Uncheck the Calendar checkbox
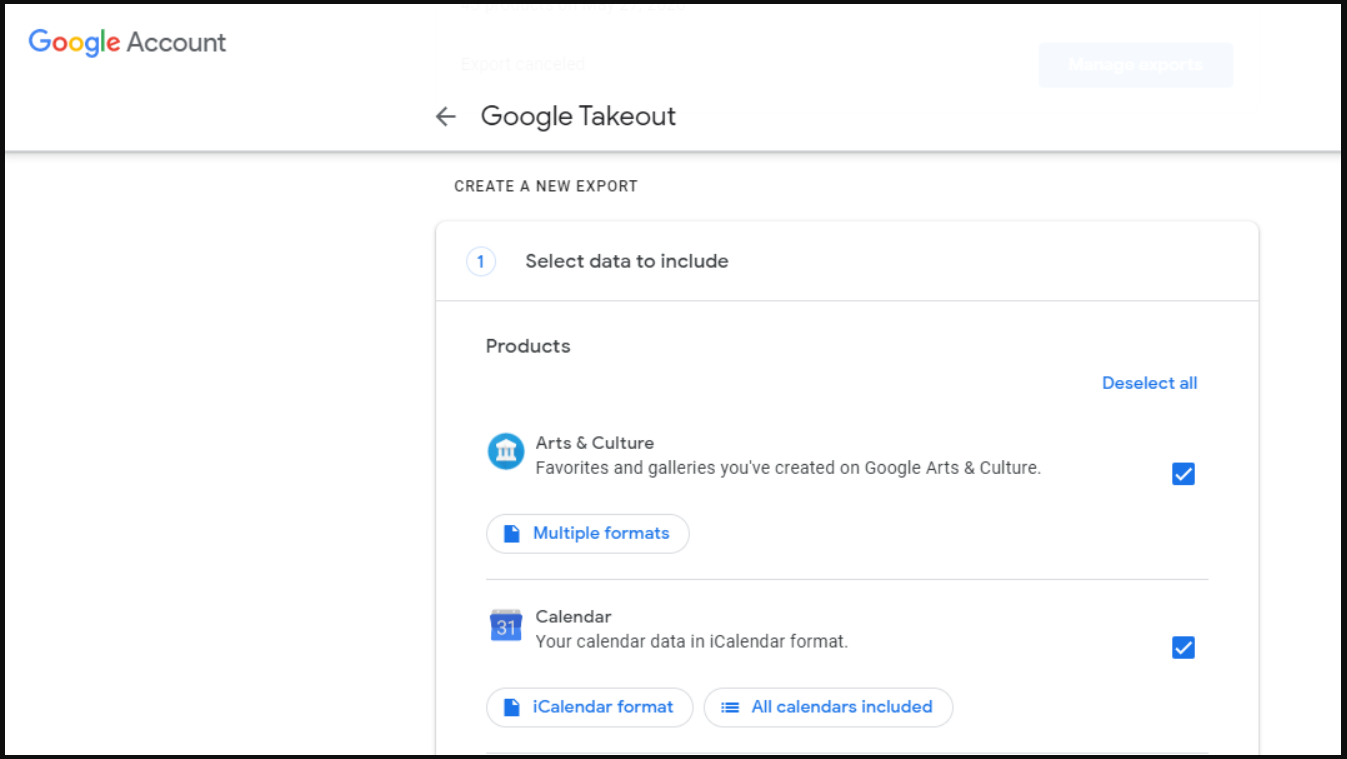The image size is (1347, 759). [1183, 648]
